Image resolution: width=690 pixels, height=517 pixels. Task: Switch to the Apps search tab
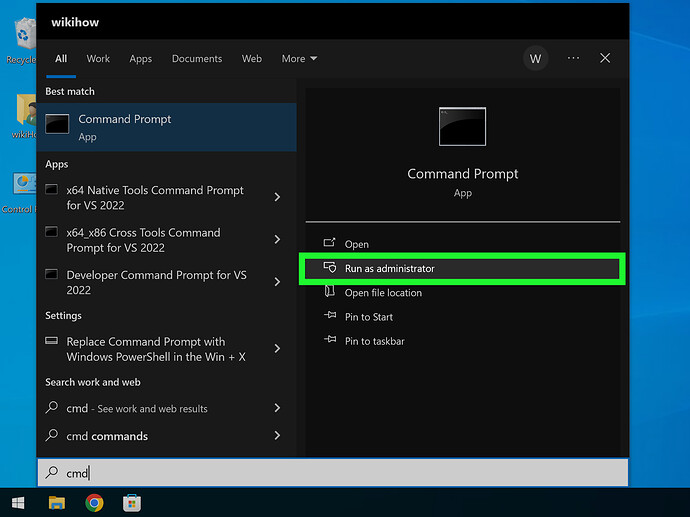[141, 59]
